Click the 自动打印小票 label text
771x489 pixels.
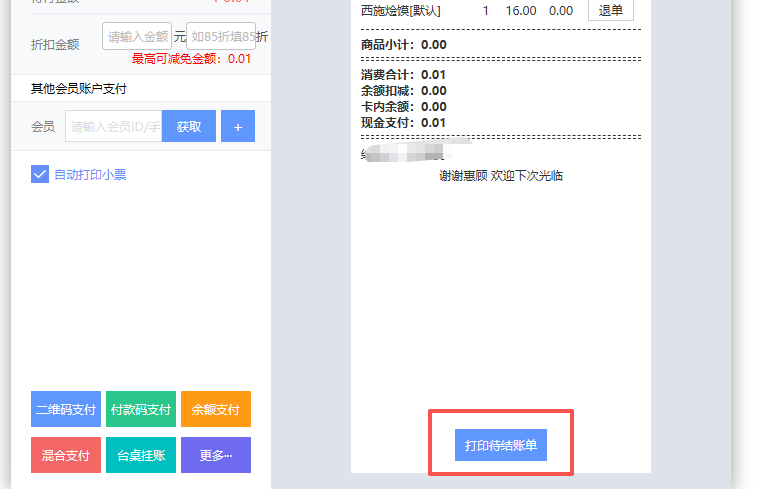pos(90,175)
